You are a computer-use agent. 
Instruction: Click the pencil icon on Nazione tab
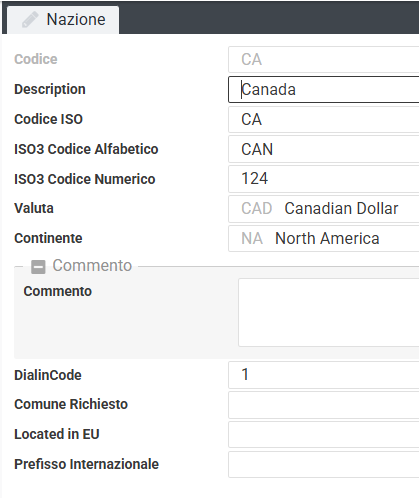[x=30, y=19]
